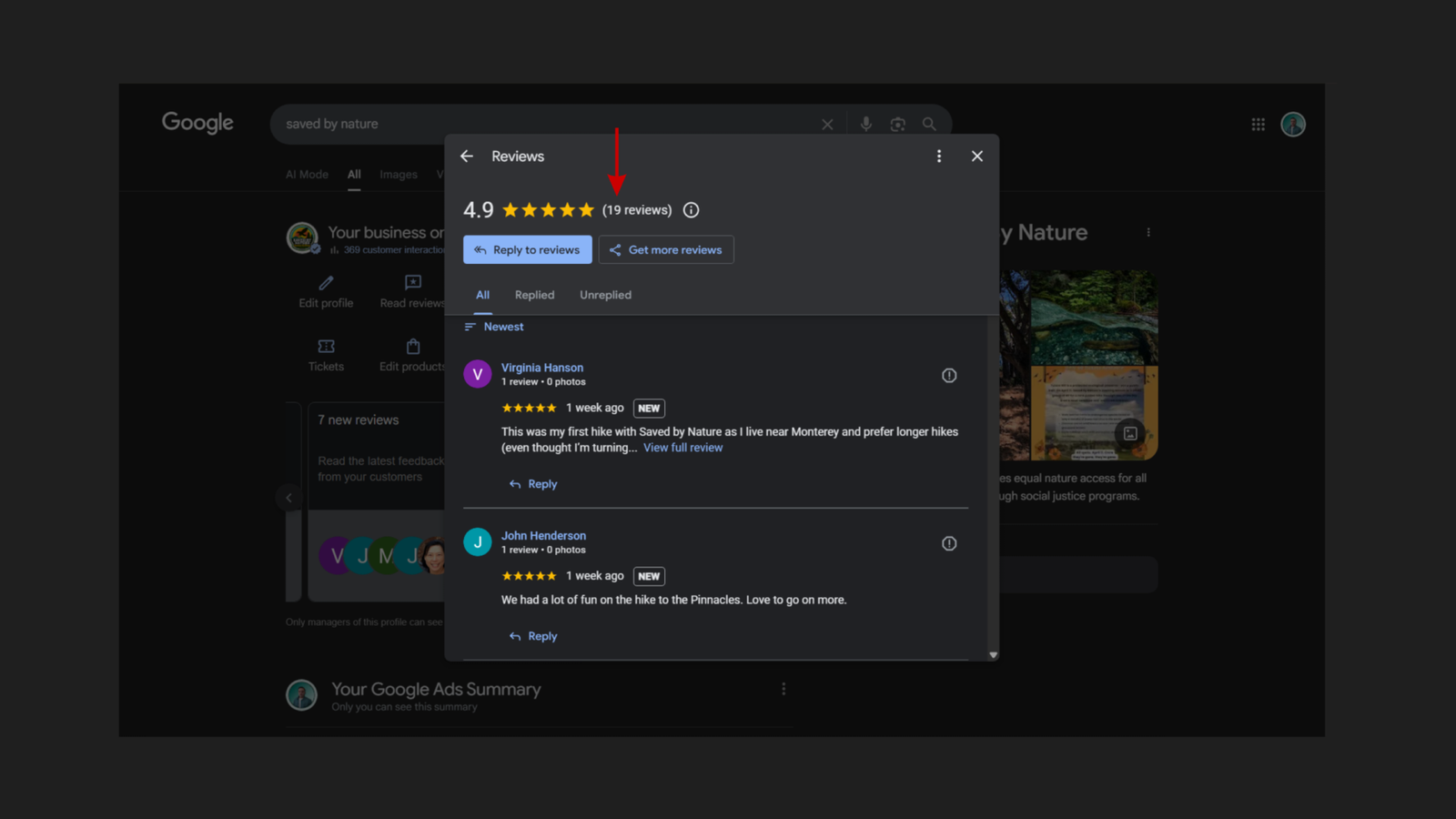The width and height of the screenshot is (1456, 819).
Task: Flag Virginia Hanson's review using report icon
Action: pos(949,376)
